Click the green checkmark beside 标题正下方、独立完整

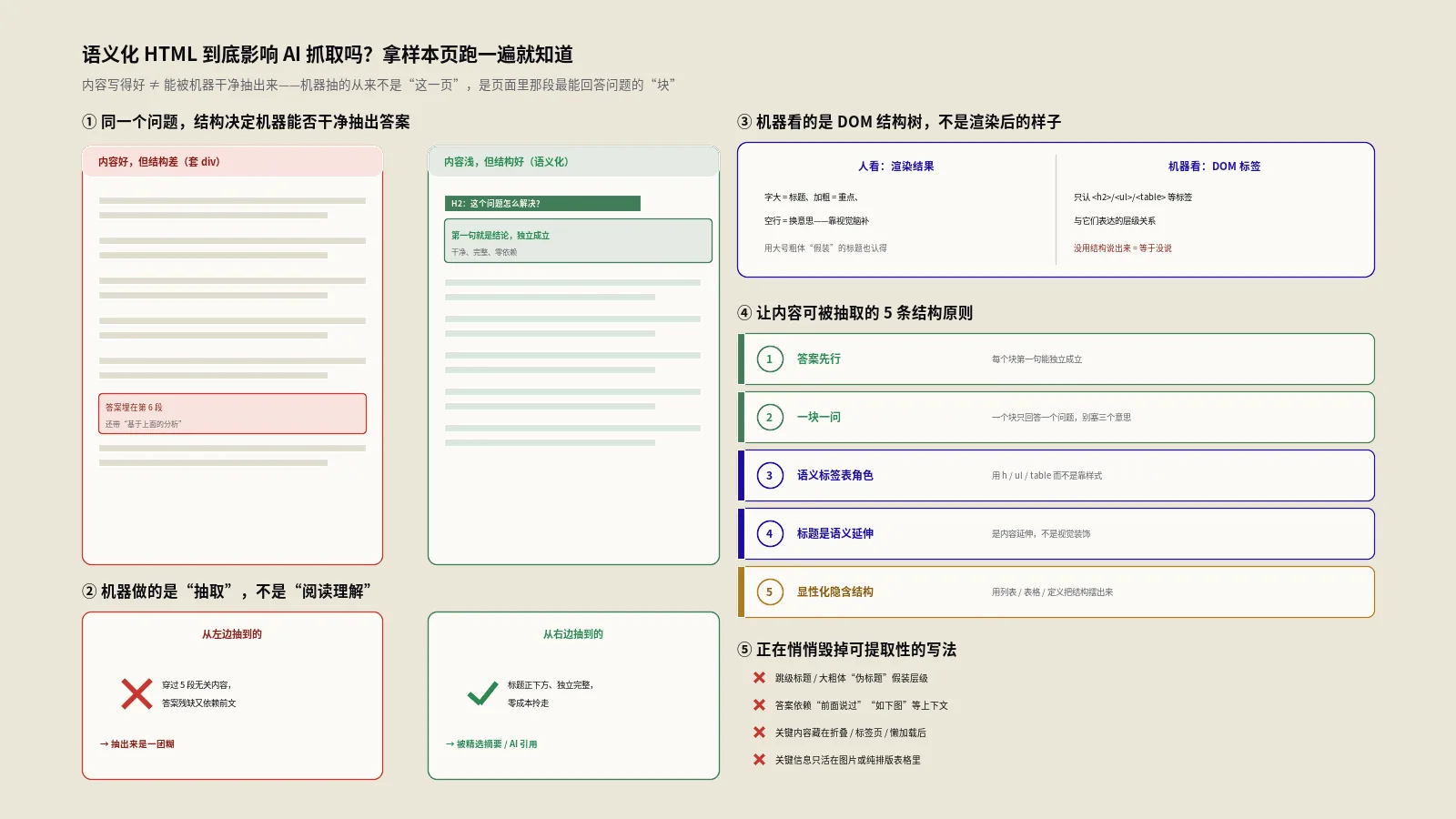pyautogui.click(x=482, y=693)
